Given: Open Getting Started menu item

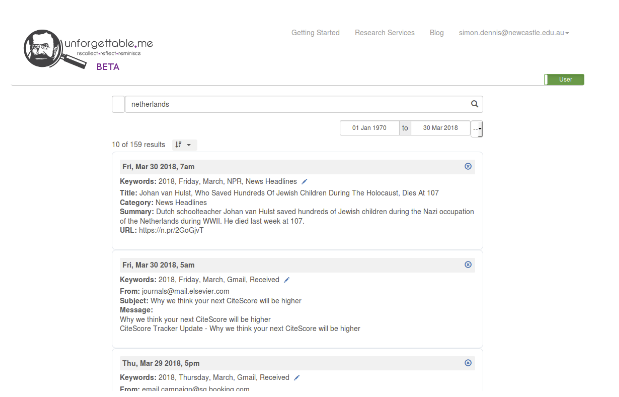Looking at the screenshot, I should click(315, 33).
